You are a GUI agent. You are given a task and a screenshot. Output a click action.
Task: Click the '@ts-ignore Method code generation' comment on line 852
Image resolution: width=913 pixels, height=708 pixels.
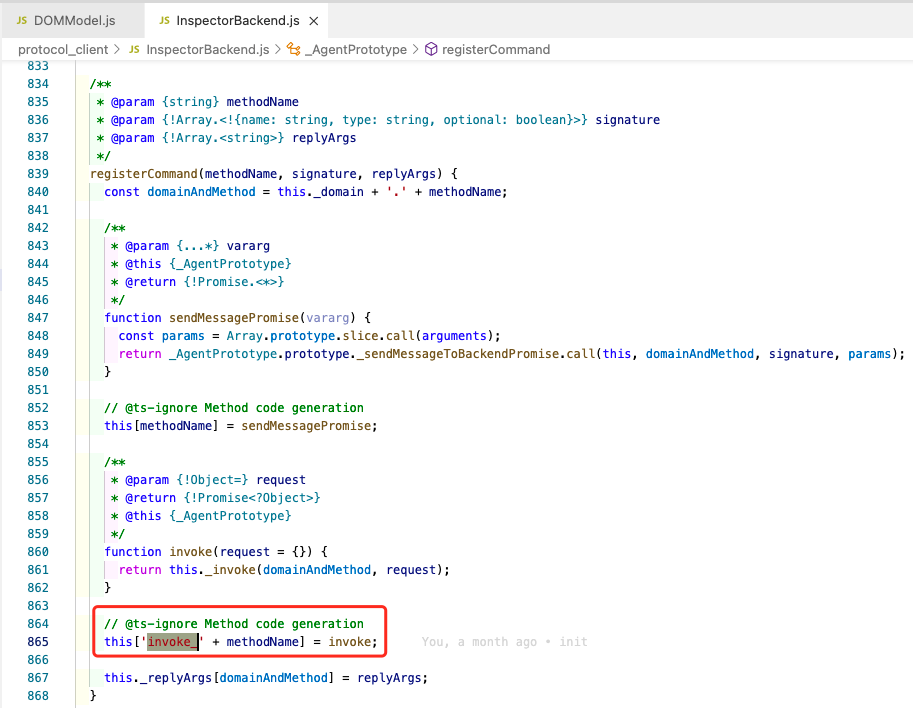pos(233,408)
